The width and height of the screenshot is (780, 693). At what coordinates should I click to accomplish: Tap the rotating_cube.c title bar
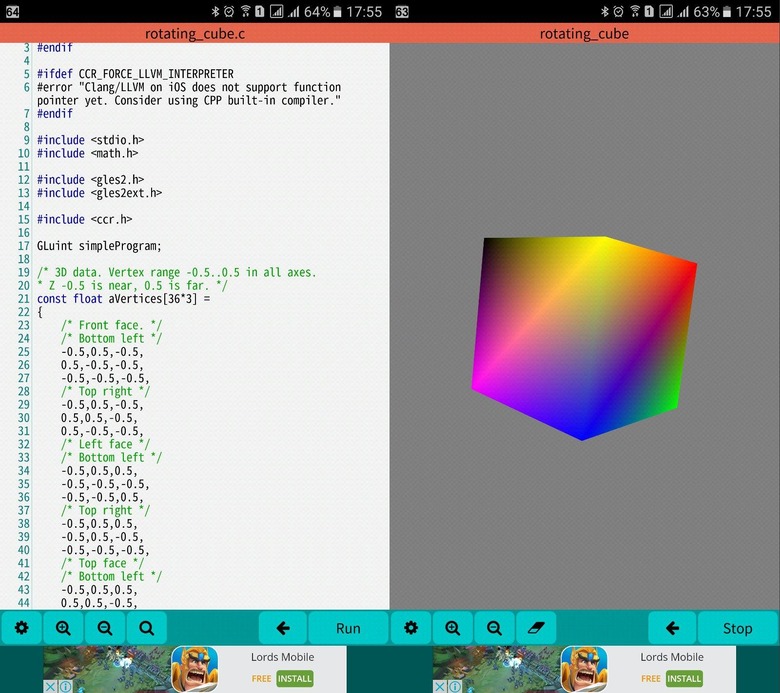195,33
